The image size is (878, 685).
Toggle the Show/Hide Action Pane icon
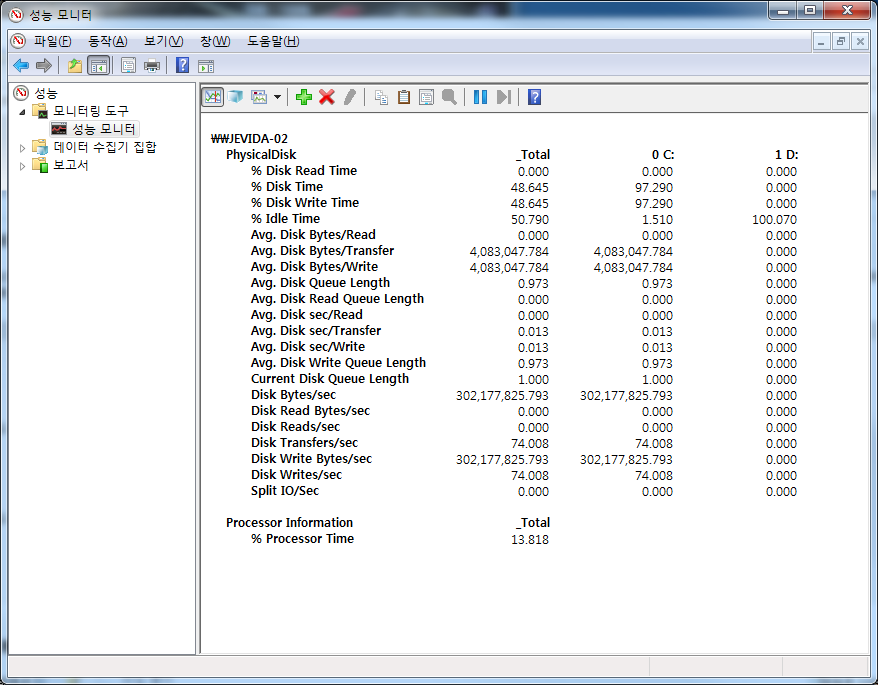click(x=206, y=66)
